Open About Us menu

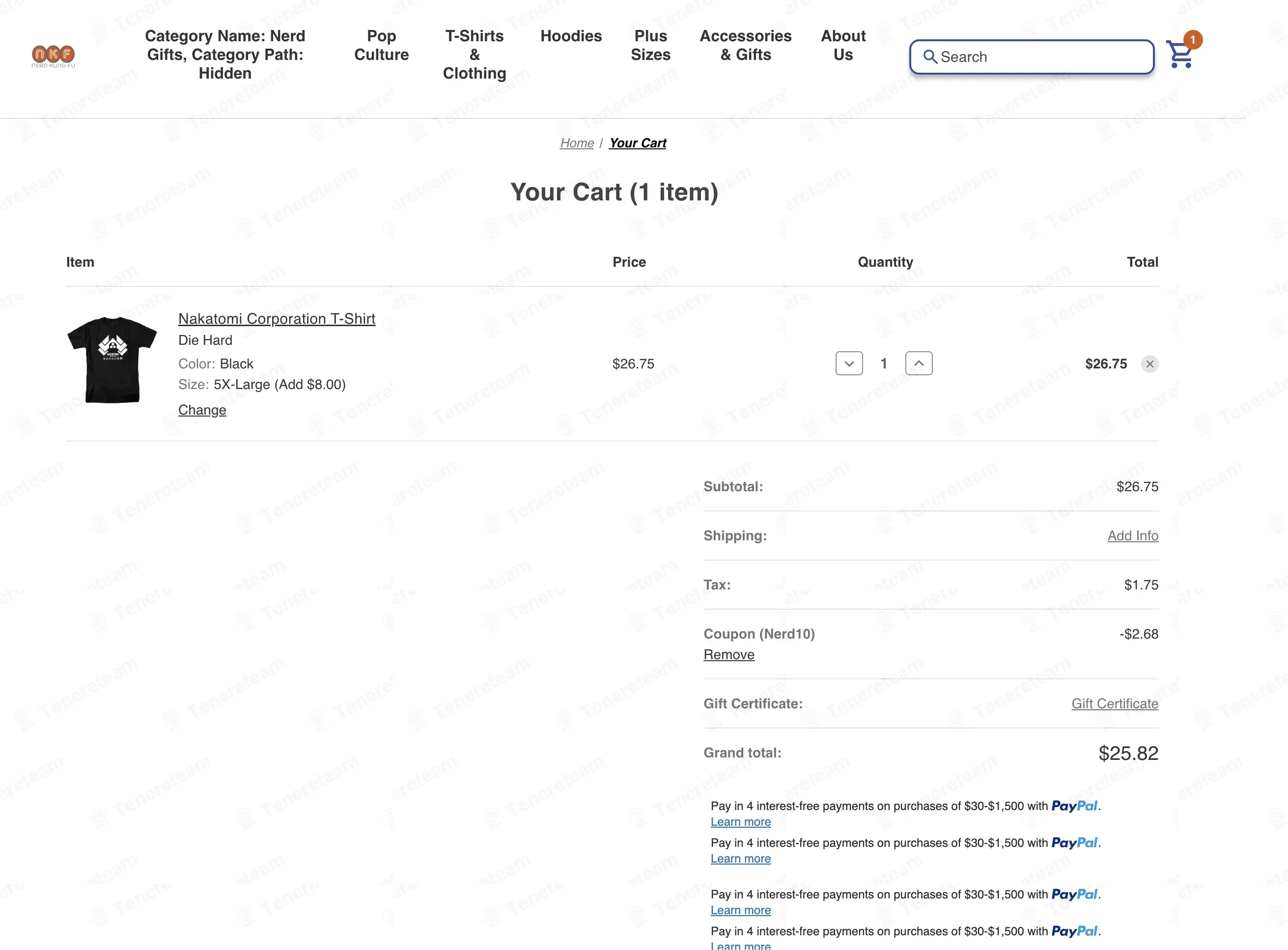(x=843, y=45)
